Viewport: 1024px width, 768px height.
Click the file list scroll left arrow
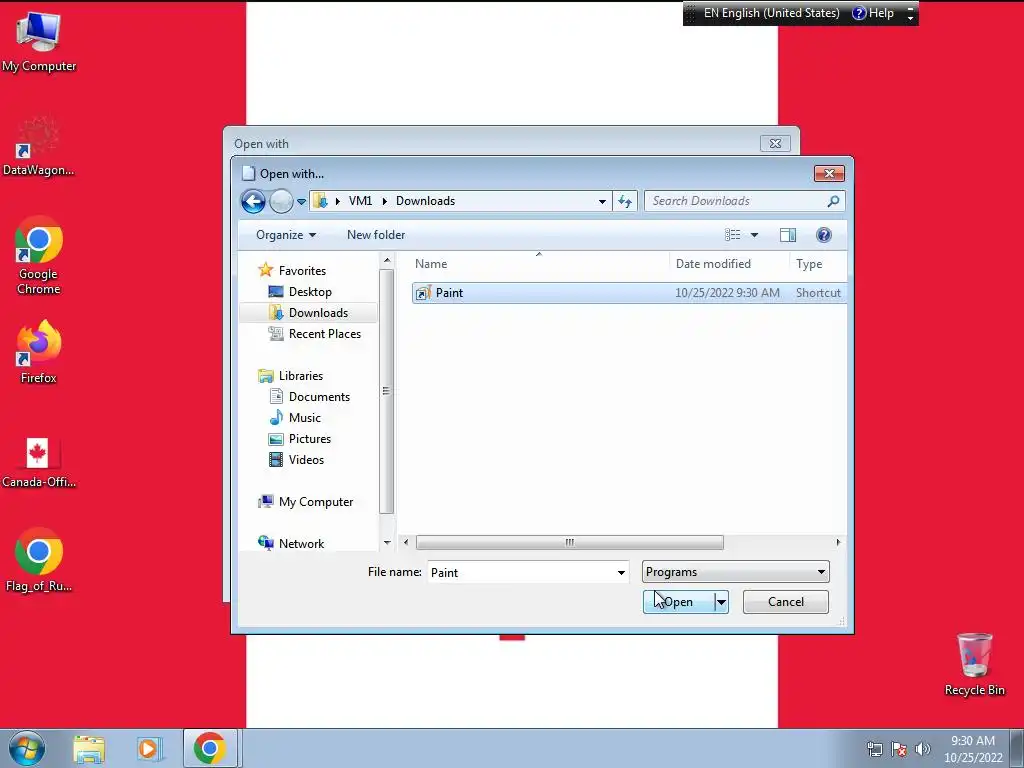(406, 543)
